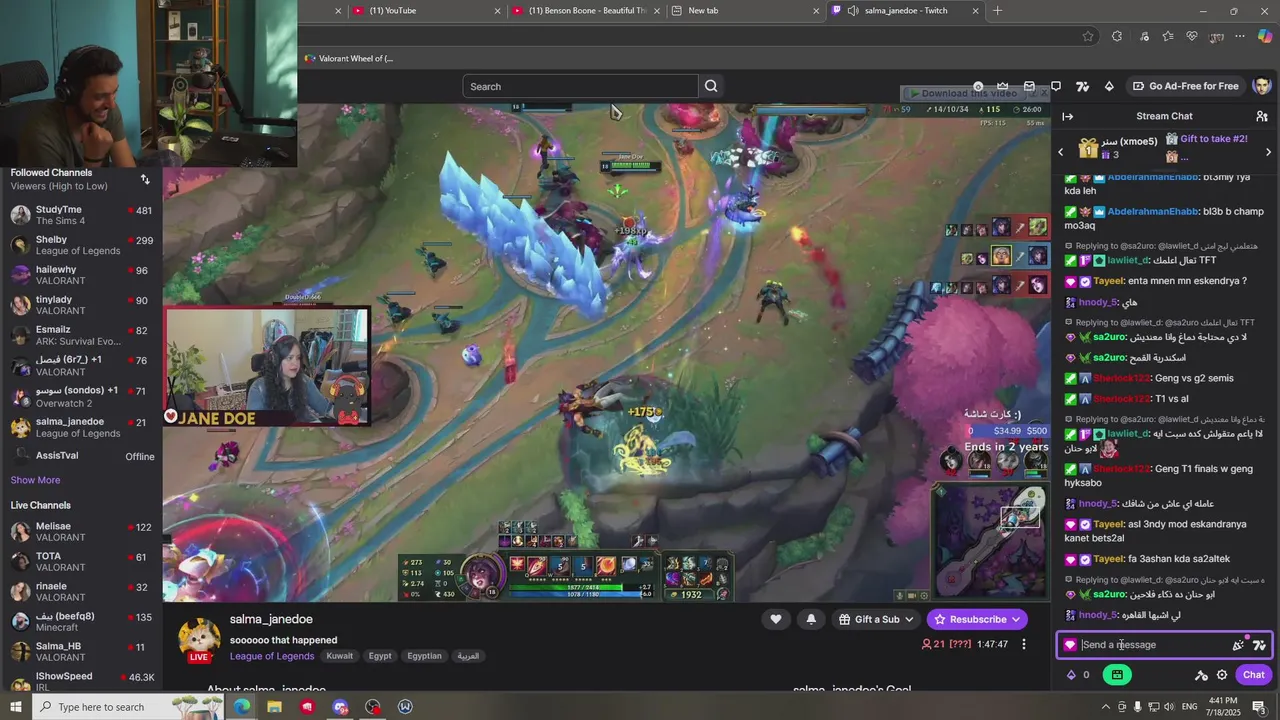The image size is (1280, 720).
Task: Add the page to favorites star
Action: (x=1088, y=36)
